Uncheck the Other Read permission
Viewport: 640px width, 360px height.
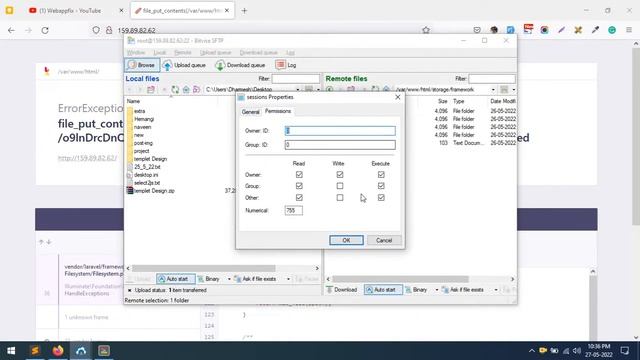tap(299, 198)
